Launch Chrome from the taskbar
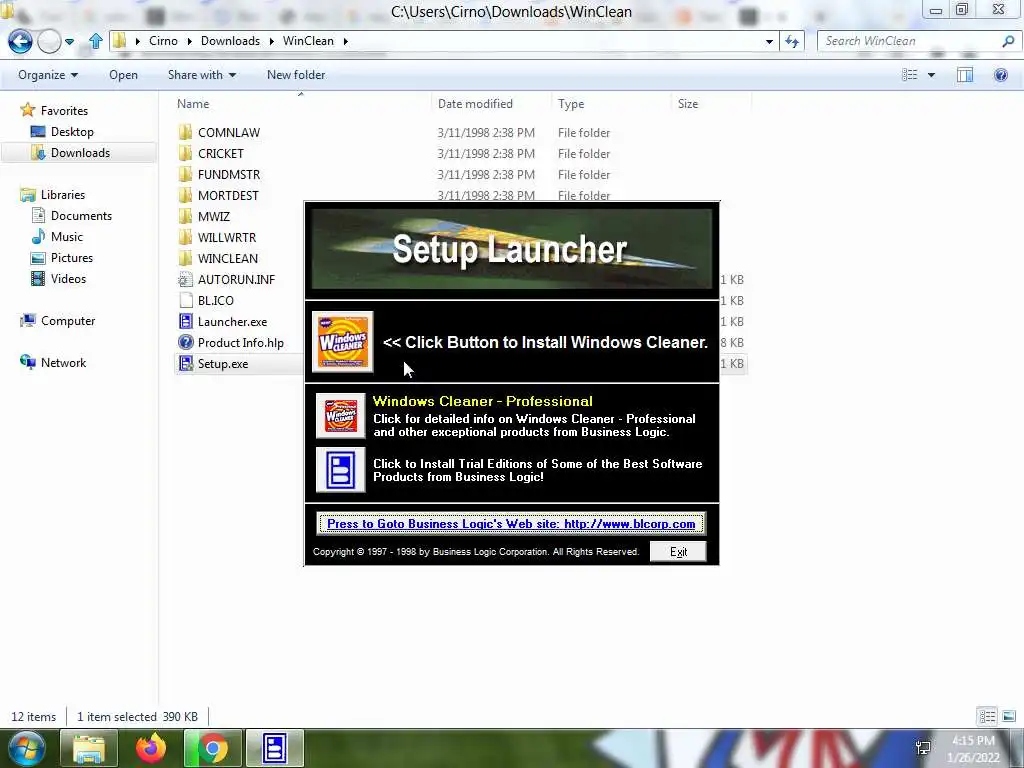The height and width of the screenshot is (768, 1024). click(x=213, y=748)
